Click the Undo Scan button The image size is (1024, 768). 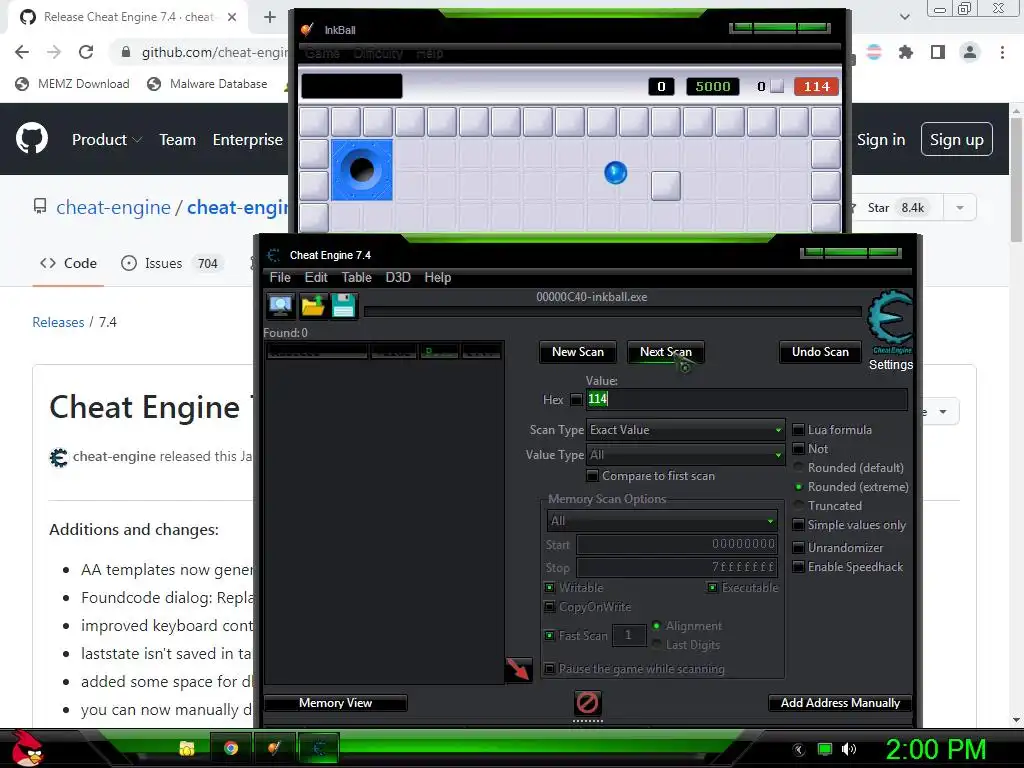pos(820,352)
